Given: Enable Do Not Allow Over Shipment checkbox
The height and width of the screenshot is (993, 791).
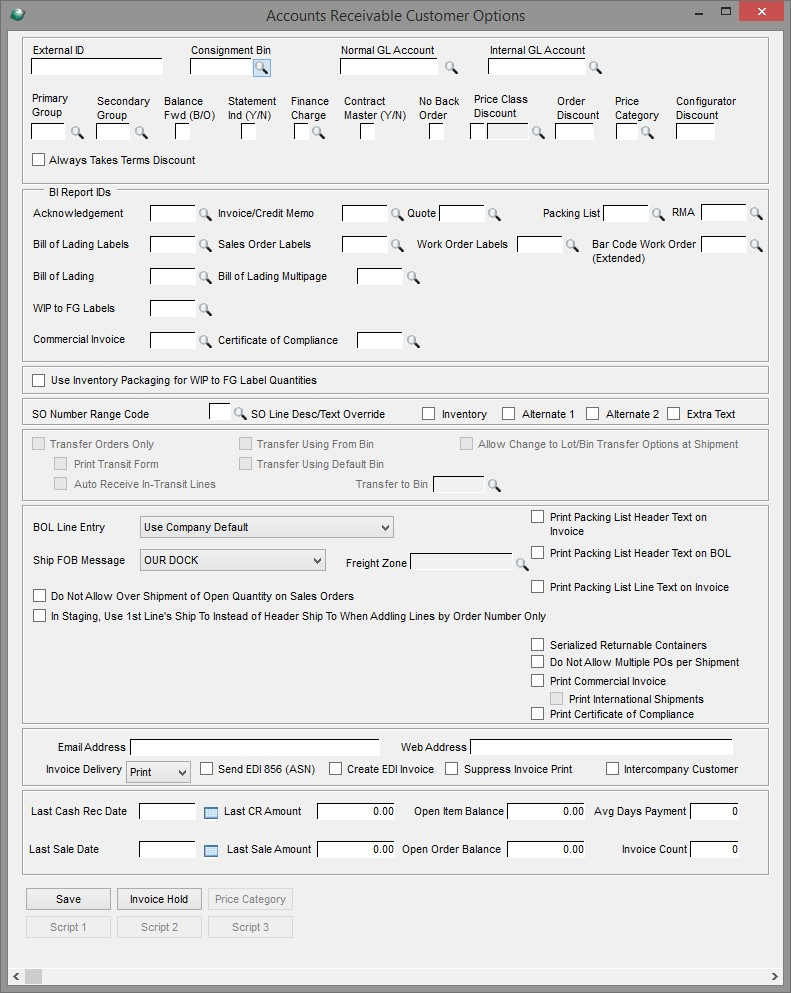Looking at the screenshot, I should (x=39, y=596).
